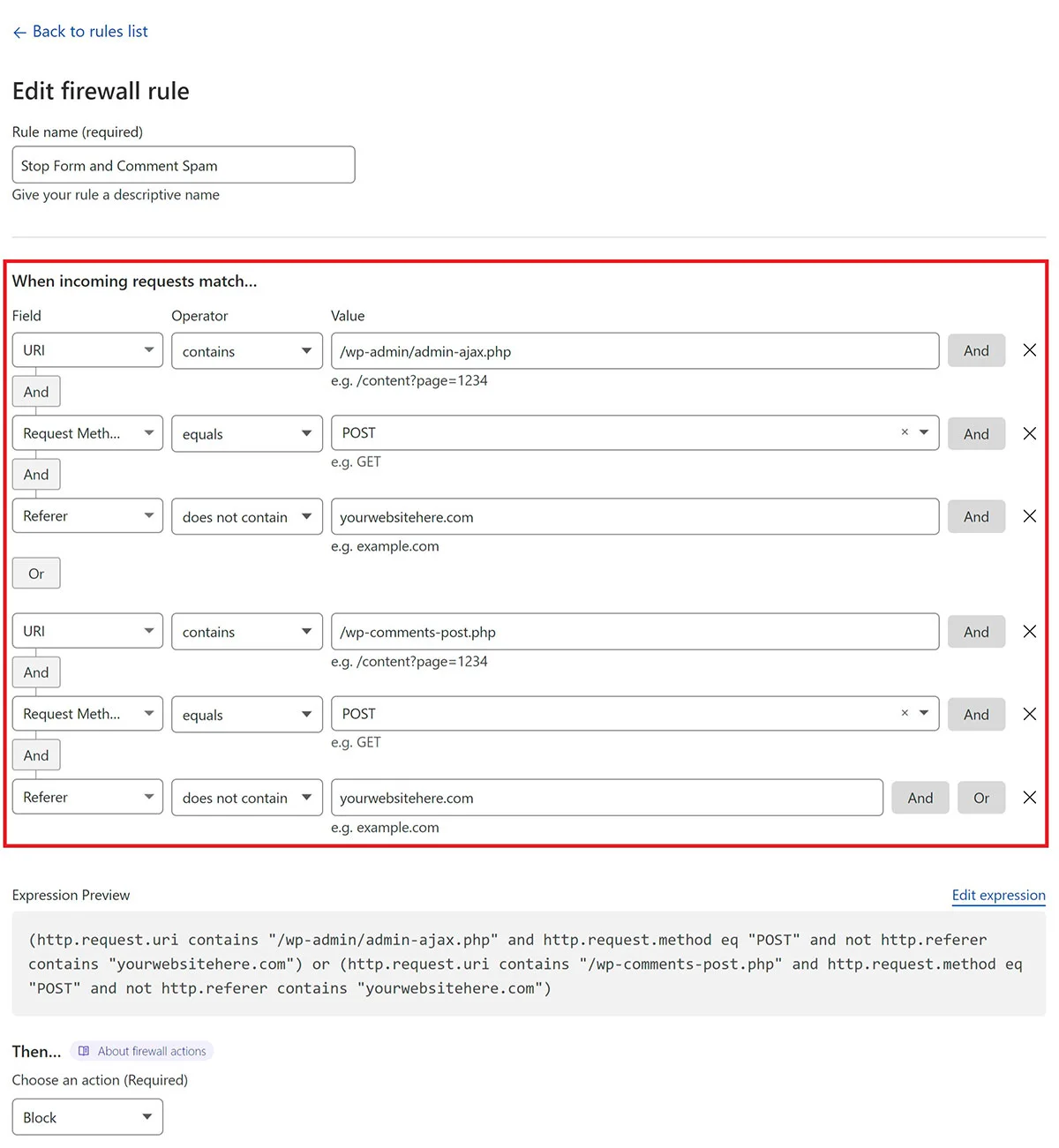Image resolution: width=1059 pixels, height=1148 pixels.
Task: Delete the /wp-comments-post.php URI condition row
Action: coord(1029,631)
